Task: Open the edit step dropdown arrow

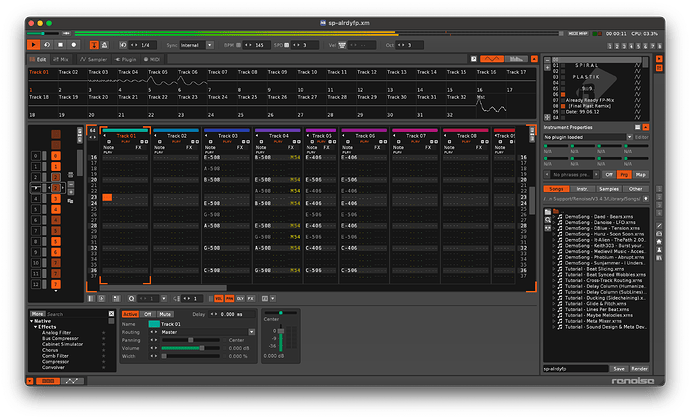Action: 164,299
